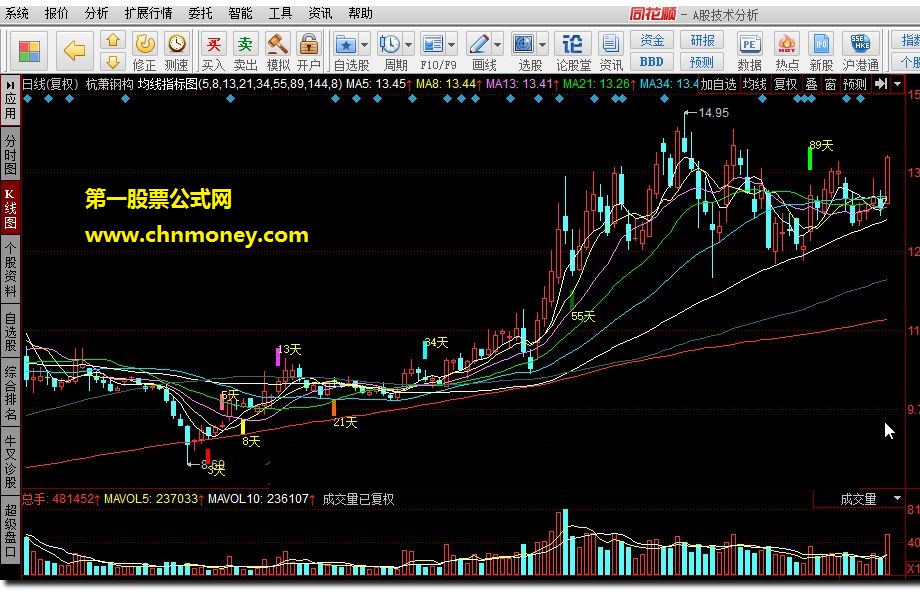This screenshot has width=920, height=591.
Task: Open the 成交量 indicator dropdown
Action: click(898, 499)
